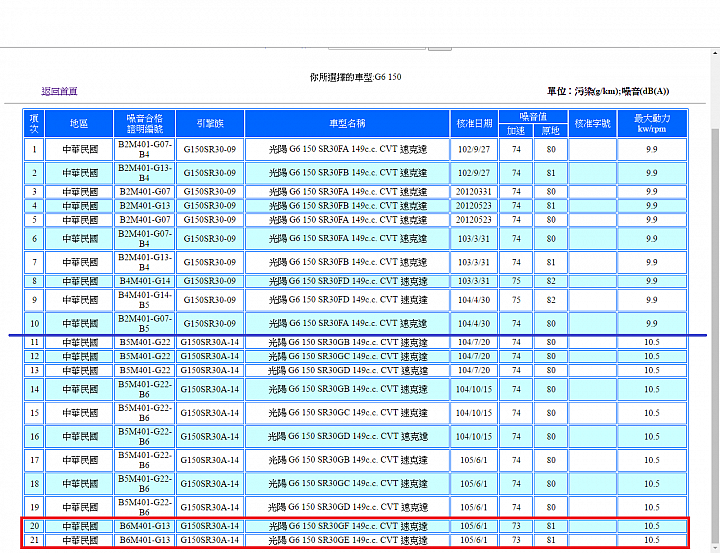Click the 噪音值 header cell
This screenshot has width=720, height=553.
coord(533,117)
